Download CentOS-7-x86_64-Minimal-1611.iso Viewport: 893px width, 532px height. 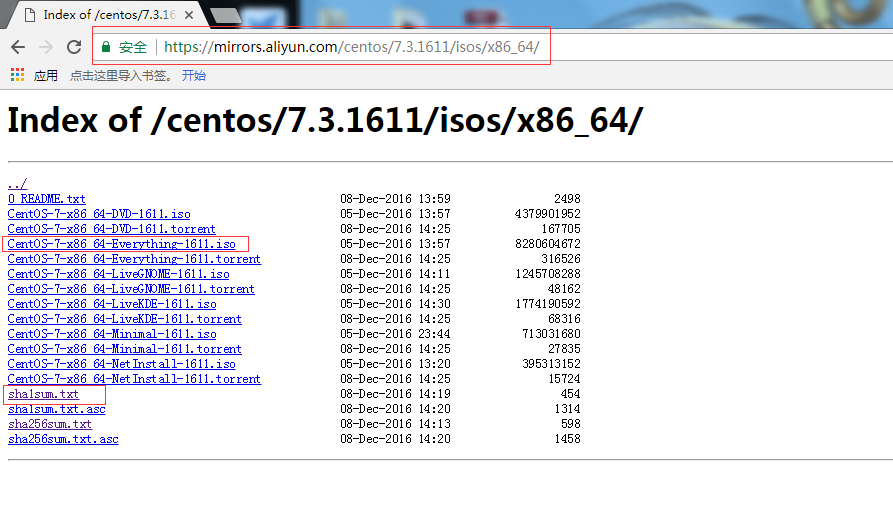pos(112,334)
